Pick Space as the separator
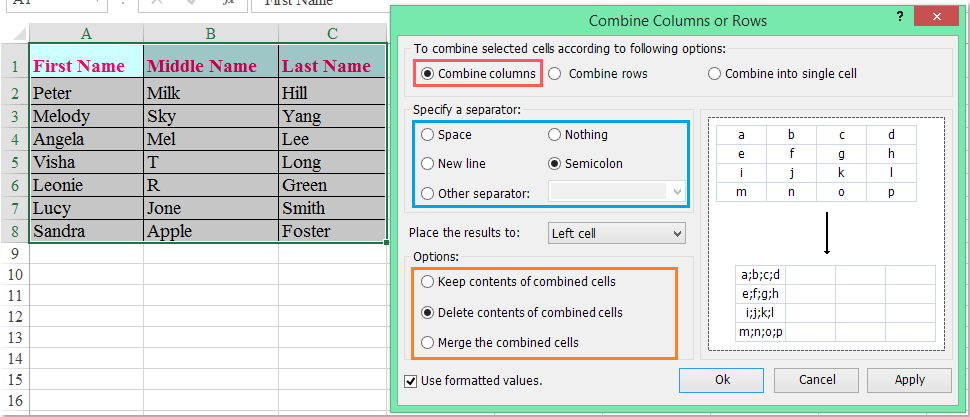Image resolution: width=970 pixels, height=417 pixels. pyautogui.click(x=429, y=134)
